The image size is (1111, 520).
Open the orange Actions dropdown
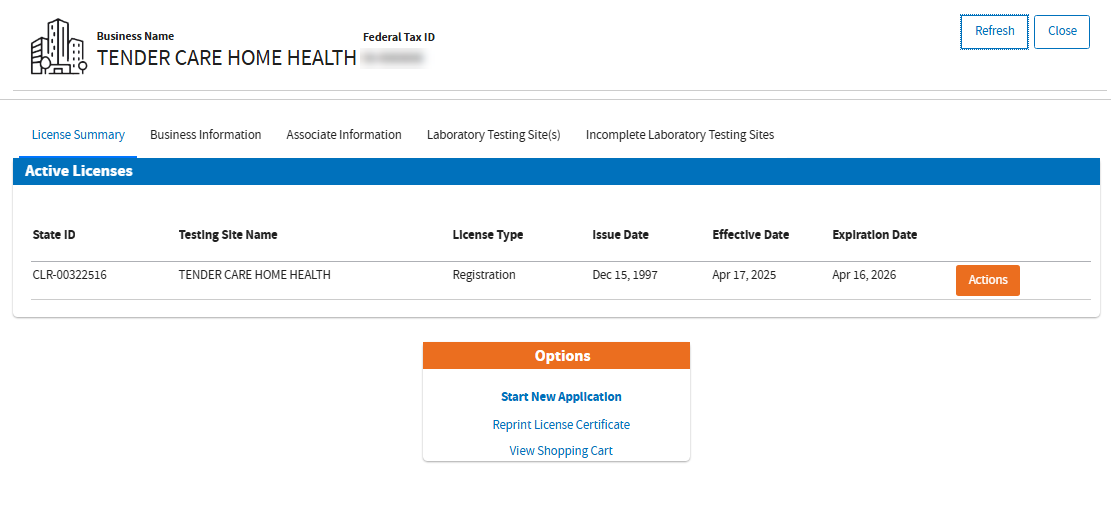(987, 280)
